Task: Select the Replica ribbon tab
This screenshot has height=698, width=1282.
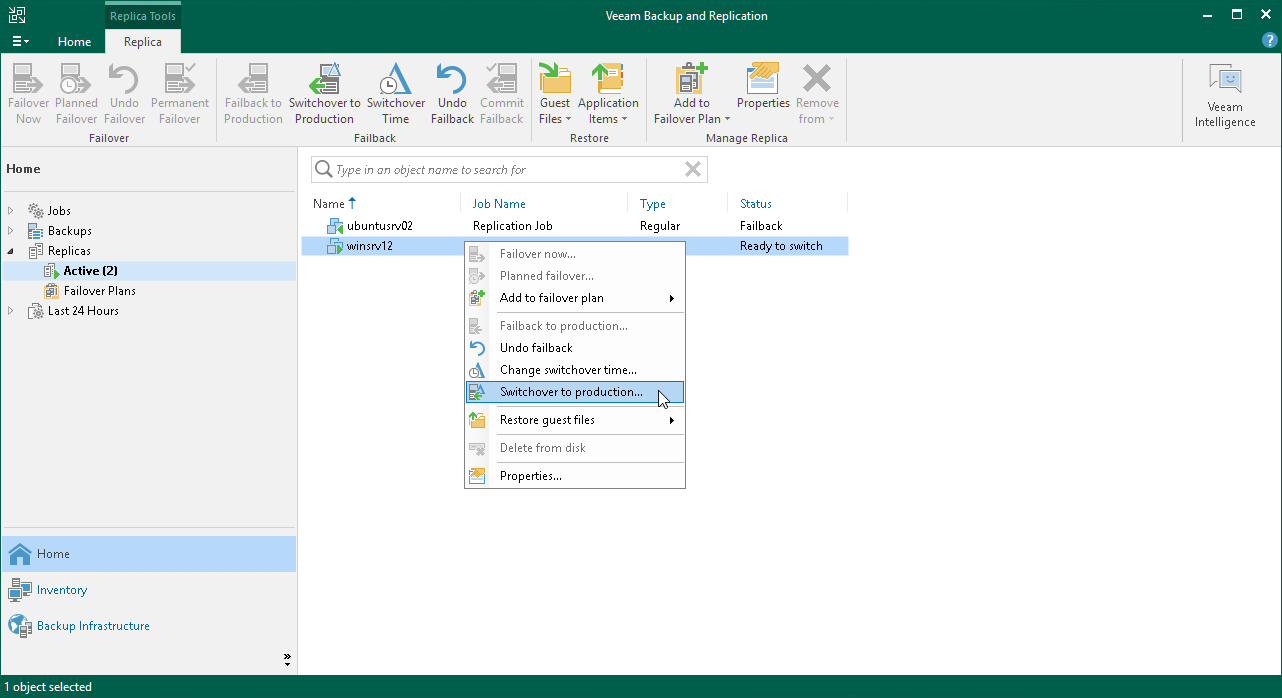Action: (x=143, y=42)
